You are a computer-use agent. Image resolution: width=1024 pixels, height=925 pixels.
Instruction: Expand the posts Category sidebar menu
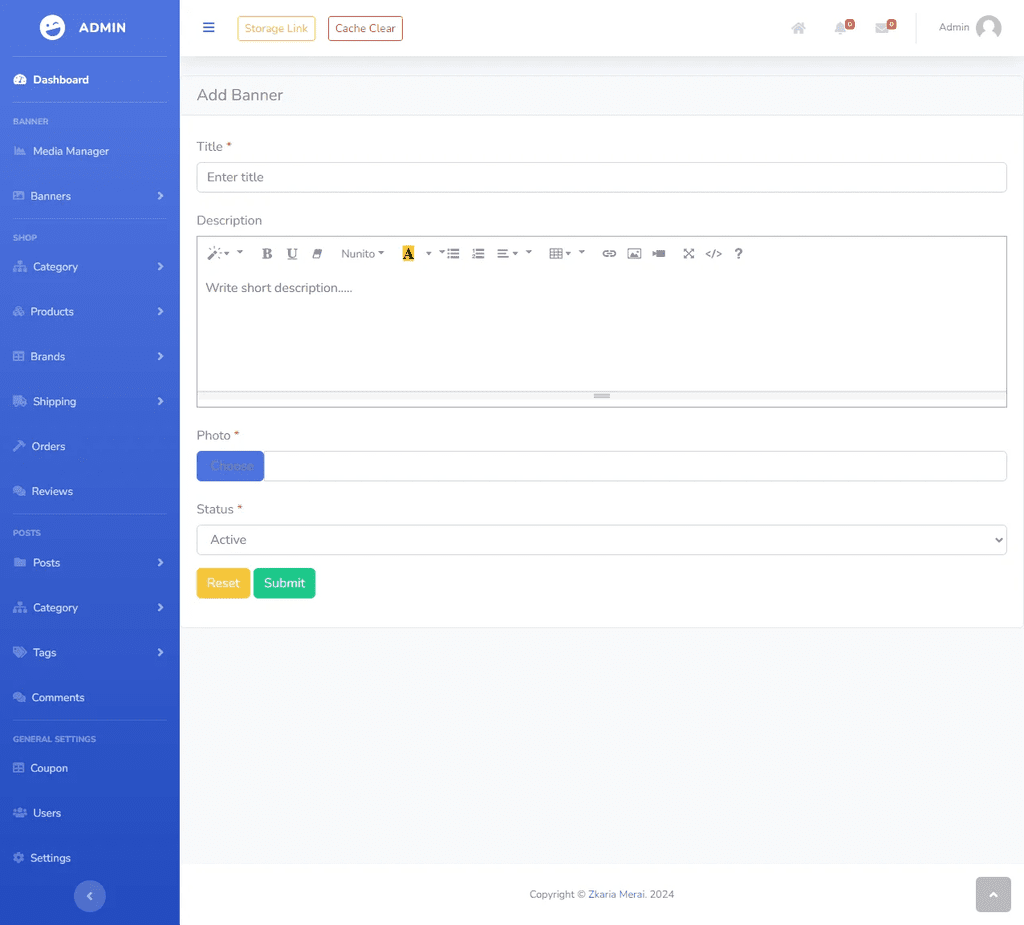pos(89,608)
